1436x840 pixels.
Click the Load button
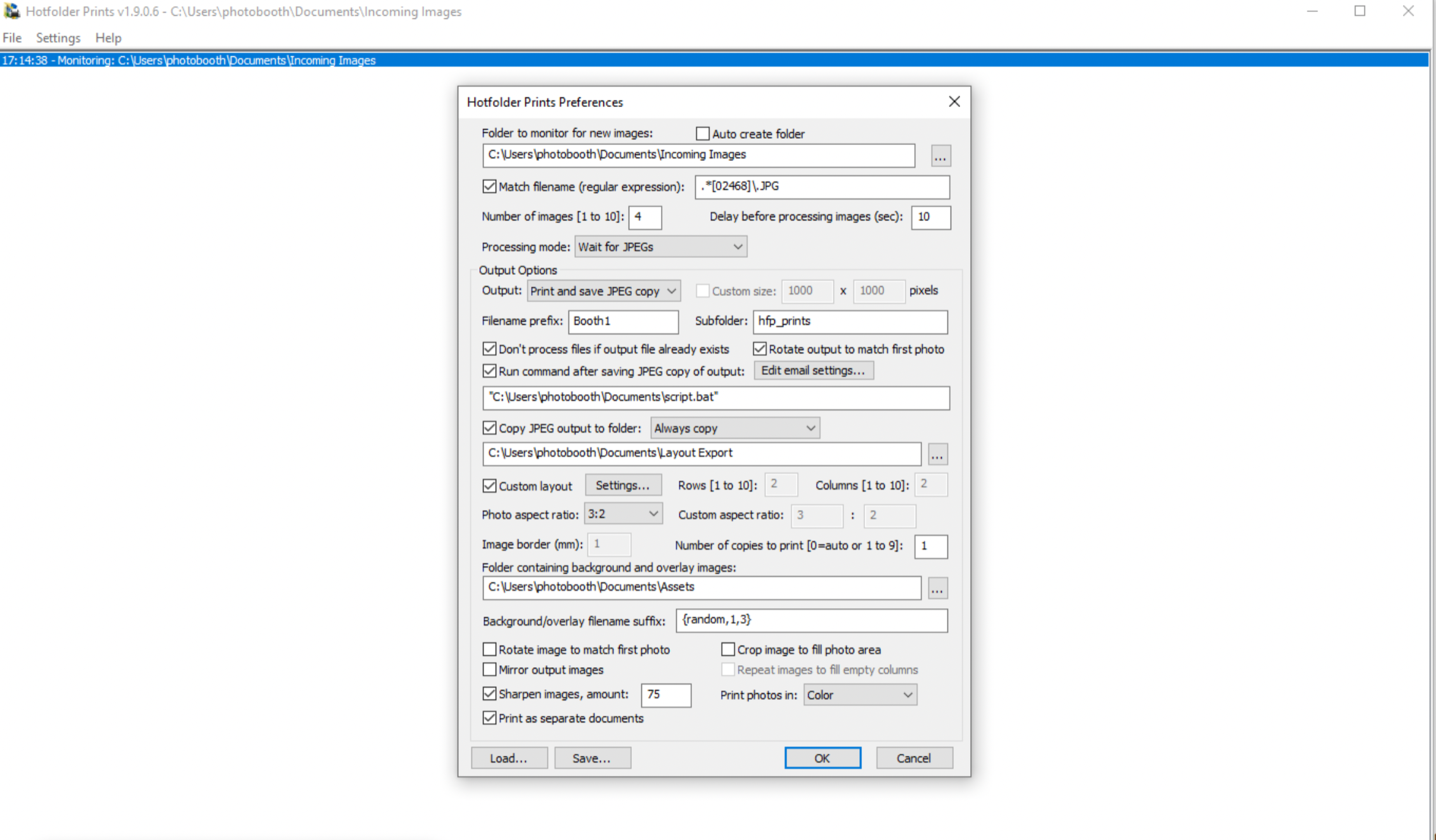pyautogui.click(x=509, y=758)
